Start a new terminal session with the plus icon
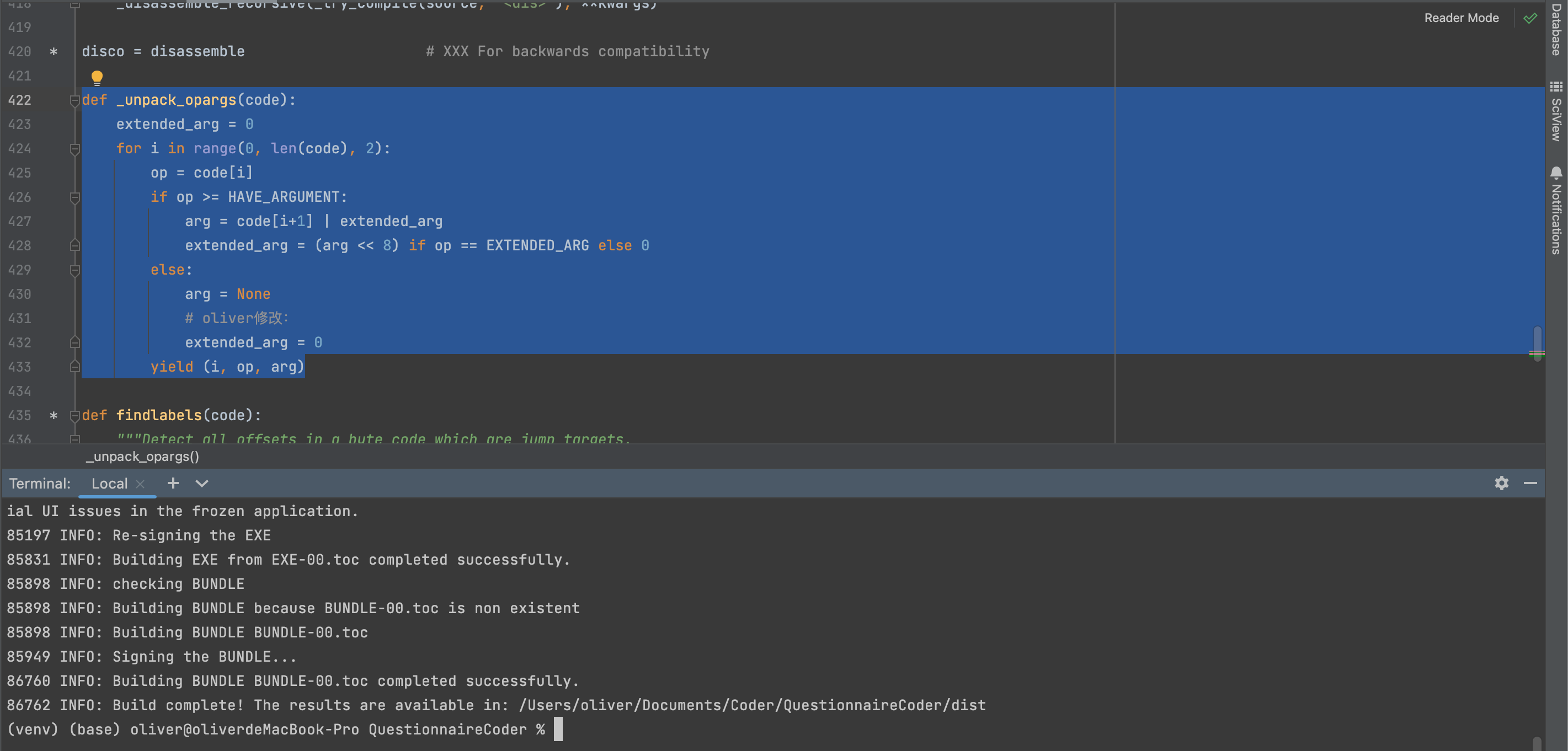 point(173,483)
